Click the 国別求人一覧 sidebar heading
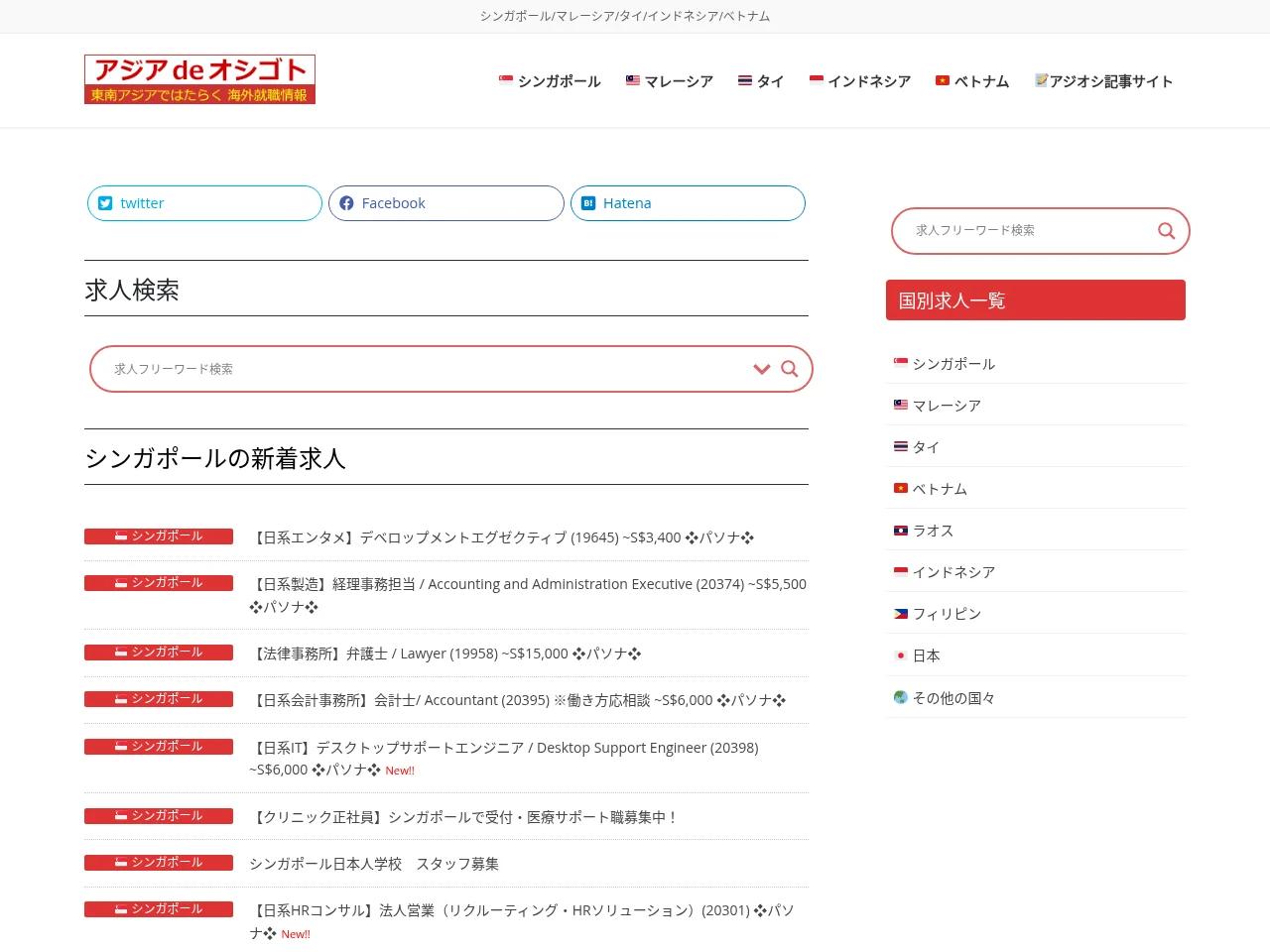This screenshot has width=1270, height=952. pos(1036,300)
